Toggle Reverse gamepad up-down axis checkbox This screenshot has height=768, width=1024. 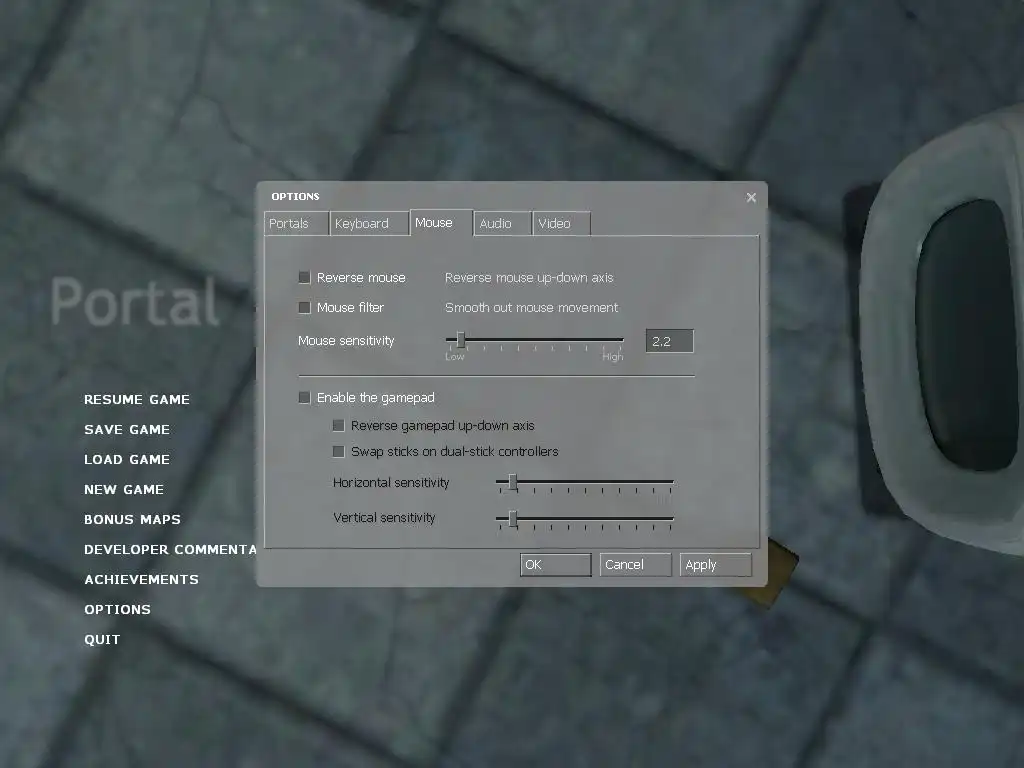click(338, 426)
